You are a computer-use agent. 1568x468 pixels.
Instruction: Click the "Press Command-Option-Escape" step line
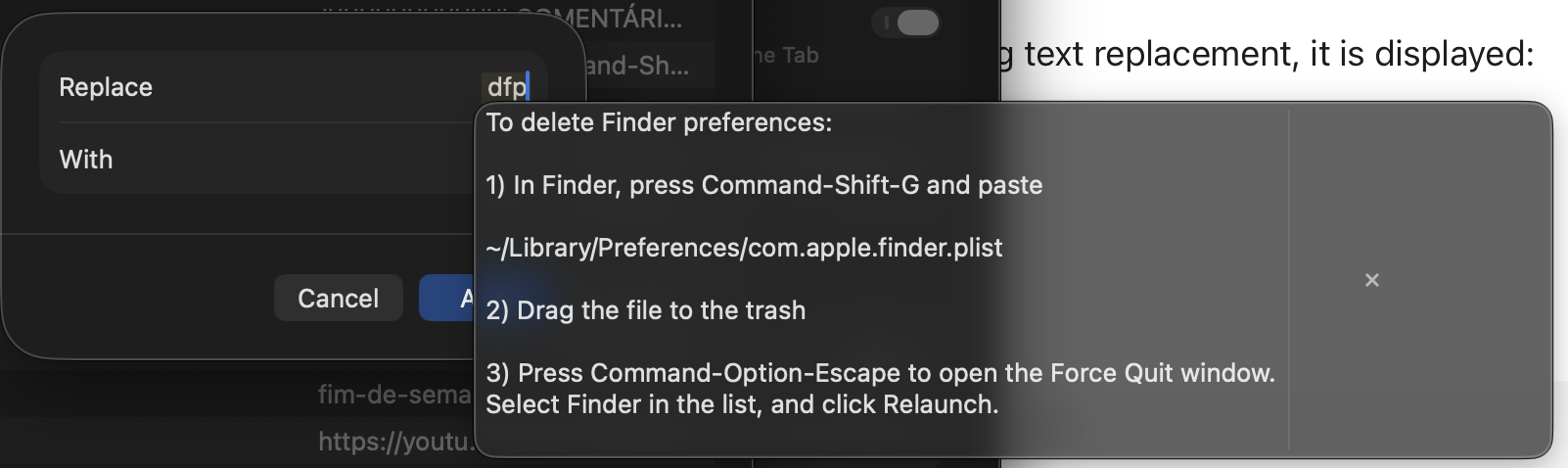[880, 373]
